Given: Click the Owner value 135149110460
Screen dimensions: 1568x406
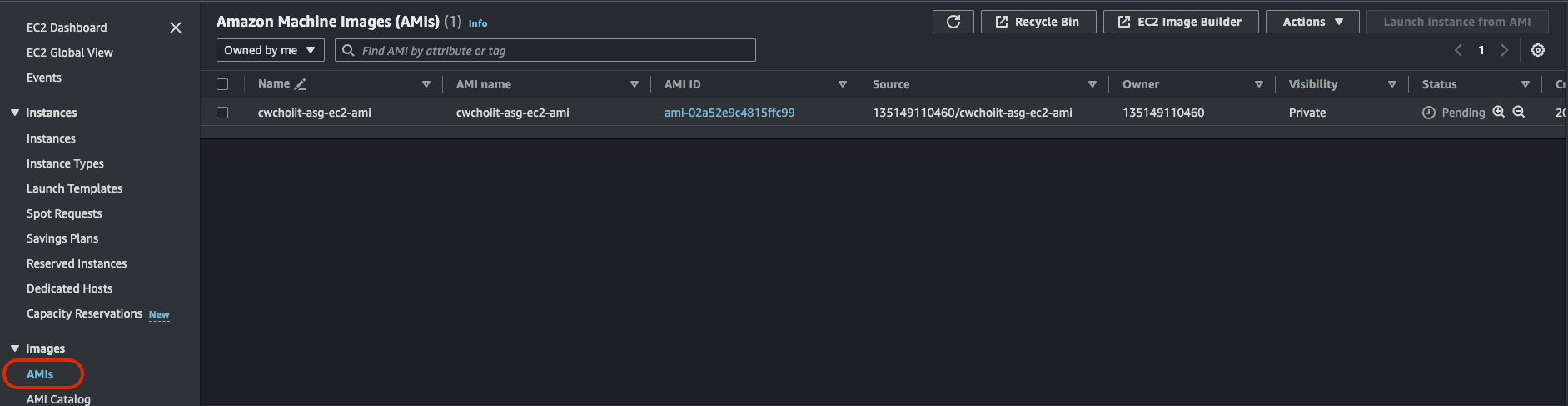Looking at the screenshot, I should coord(1163,113).
